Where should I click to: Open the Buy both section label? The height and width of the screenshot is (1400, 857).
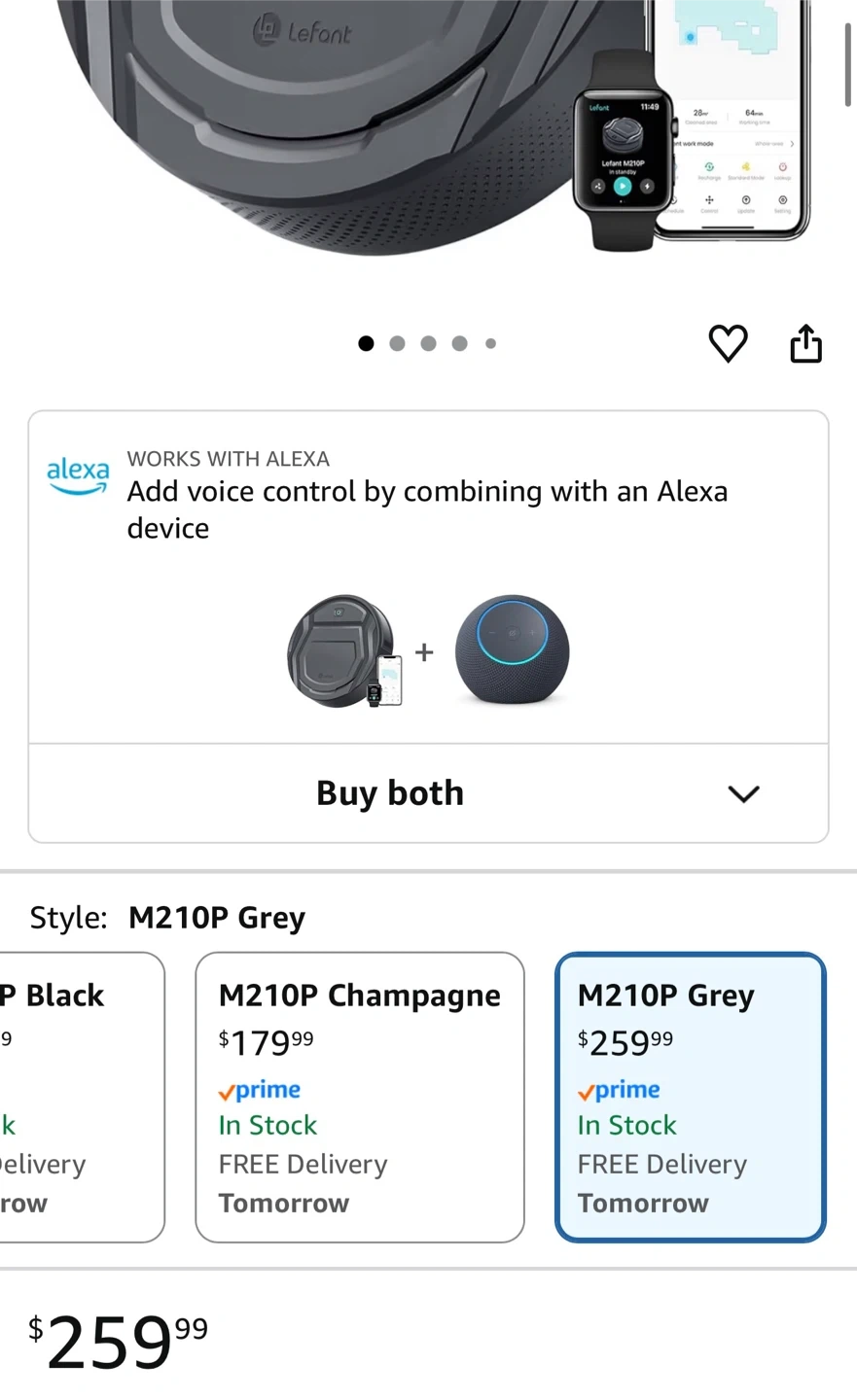389,793
